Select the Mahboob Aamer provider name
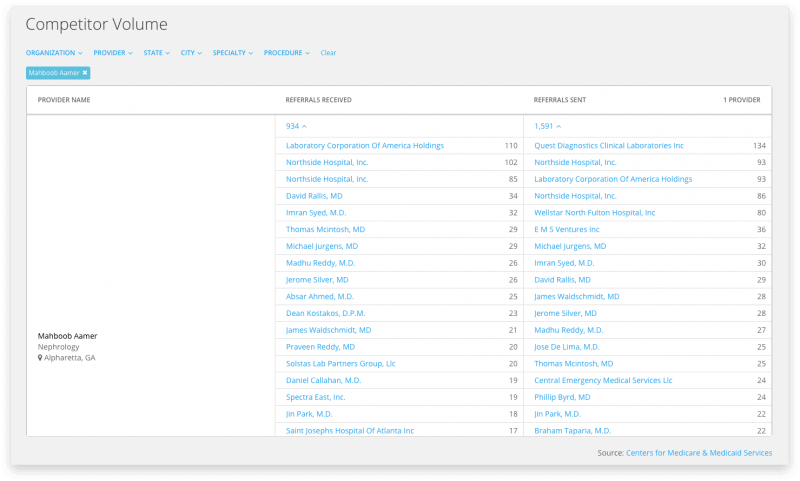The image size is (800, 481). pyautogui.click(x=67, y=336)
